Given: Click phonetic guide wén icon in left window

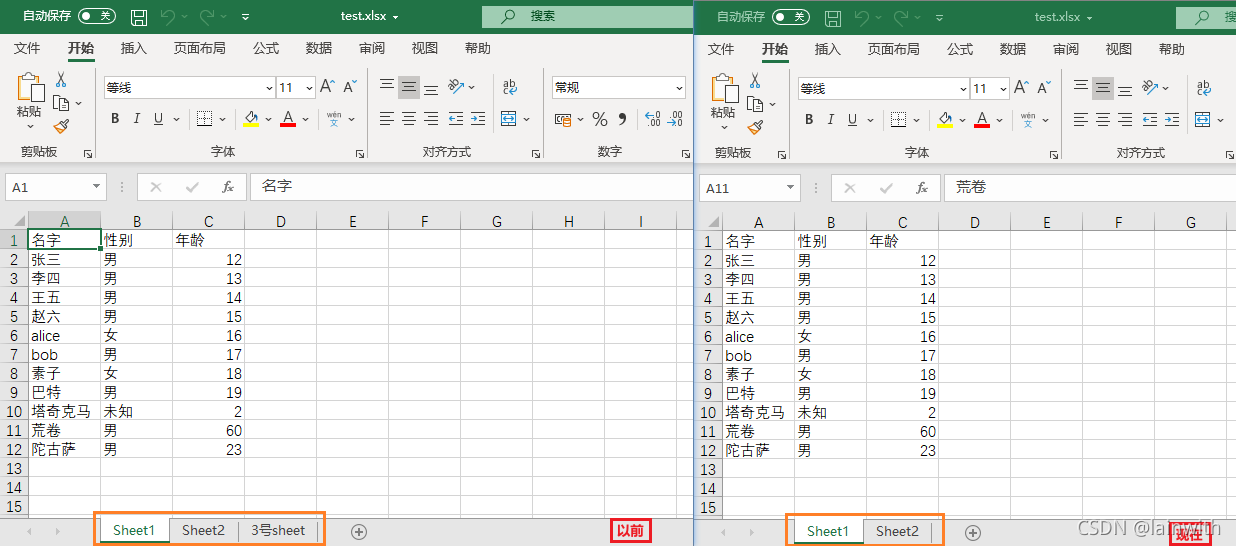Looking at the screenshot, I should (x=334, y=119).
